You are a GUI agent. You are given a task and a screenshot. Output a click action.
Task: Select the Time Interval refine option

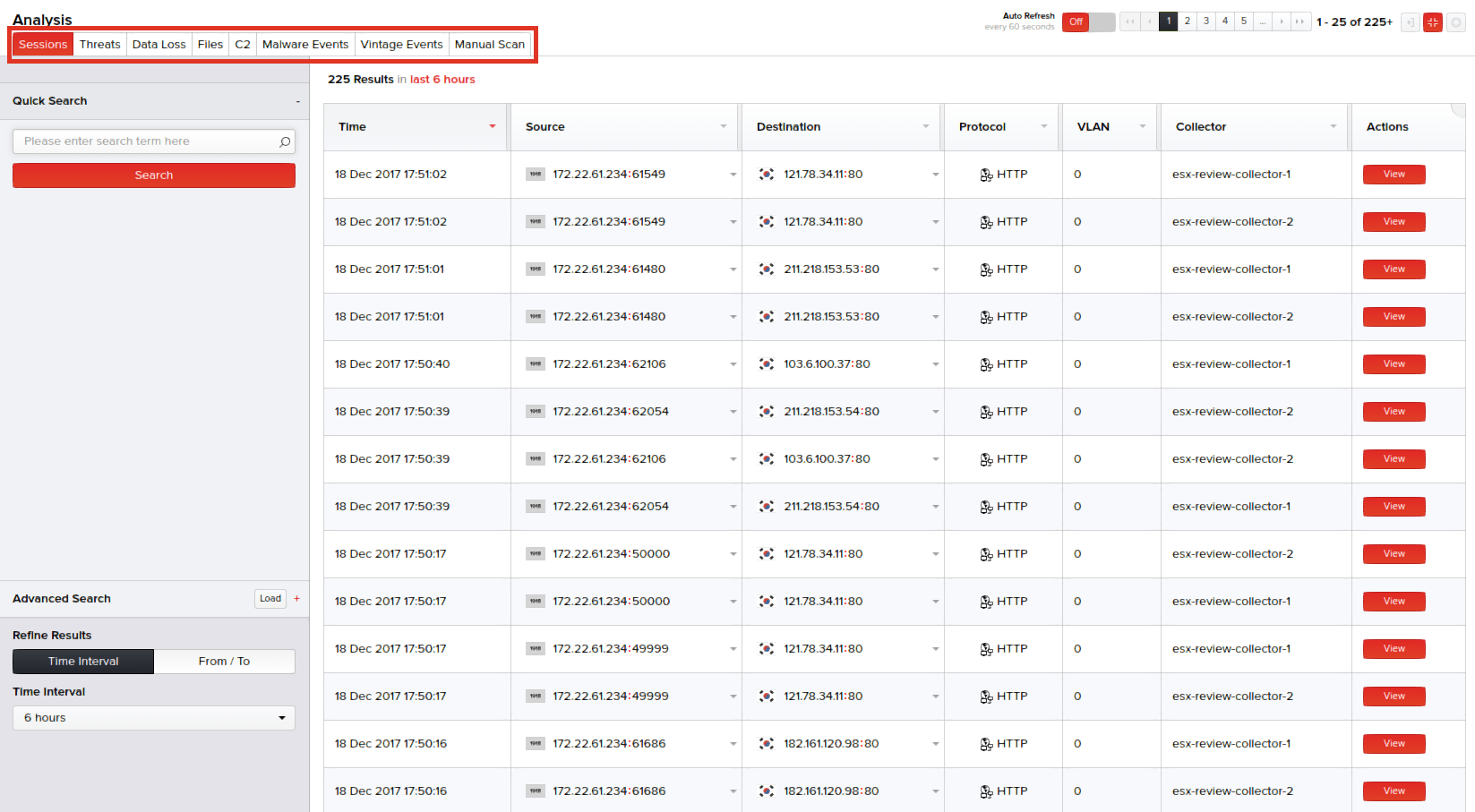click(83, 662)
